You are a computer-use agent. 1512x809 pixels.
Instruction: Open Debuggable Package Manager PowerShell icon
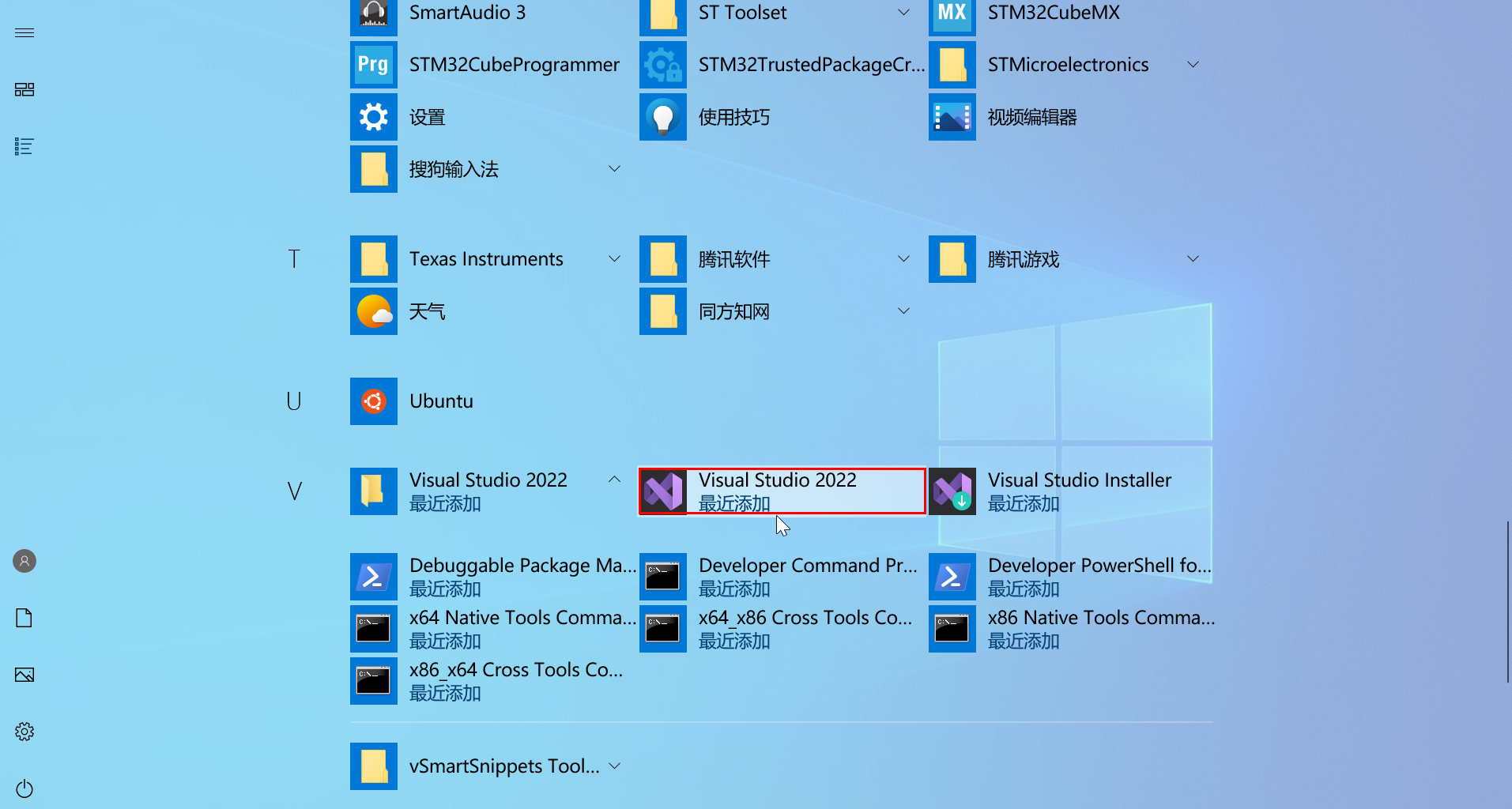click(x=374, y=577)
